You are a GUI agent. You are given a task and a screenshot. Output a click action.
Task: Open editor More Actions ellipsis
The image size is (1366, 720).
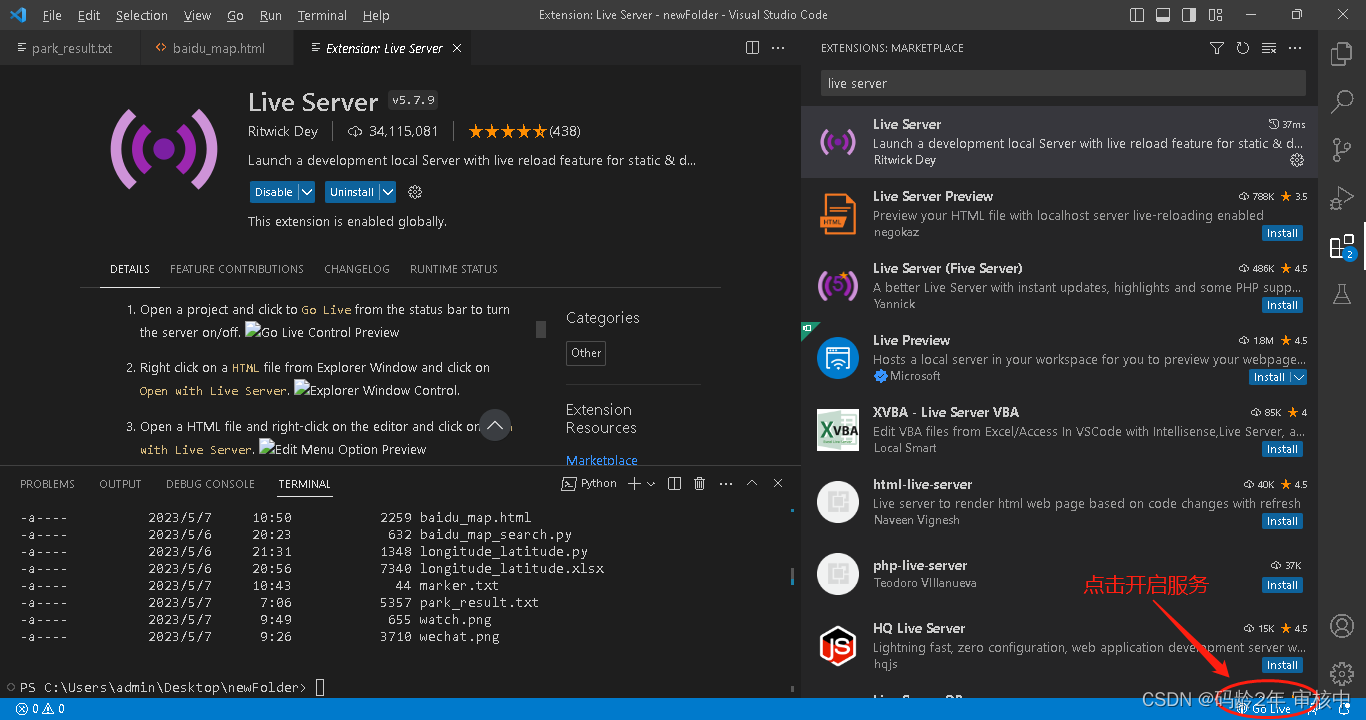tap(779, 48)
